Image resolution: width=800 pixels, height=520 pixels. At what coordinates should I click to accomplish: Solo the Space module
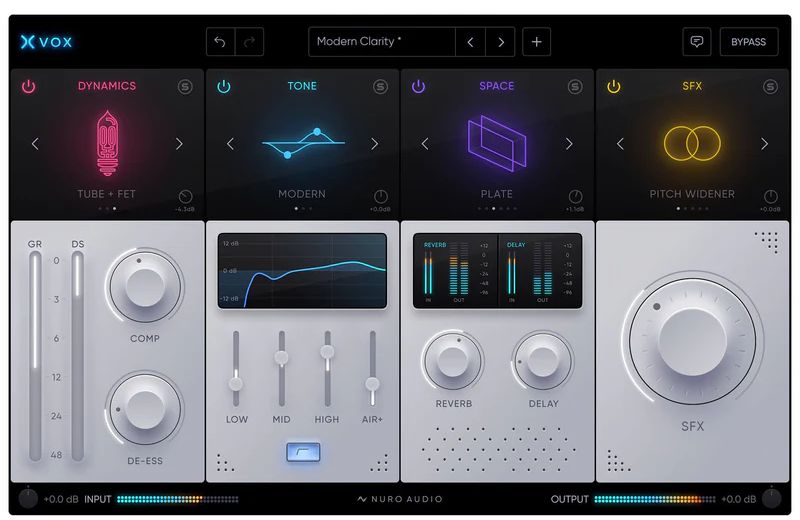tap(575, 87)
